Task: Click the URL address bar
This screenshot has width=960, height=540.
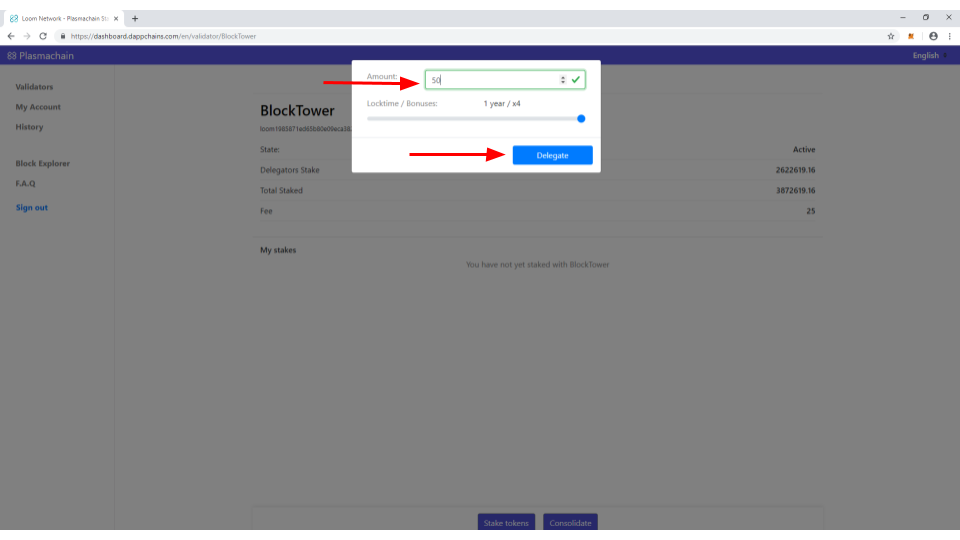Action: pos(471,36)
